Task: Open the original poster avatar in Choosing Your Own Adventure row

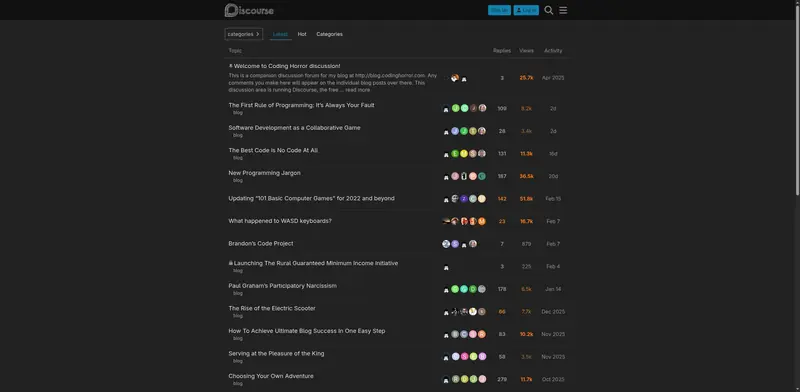Action: [446, 380]
